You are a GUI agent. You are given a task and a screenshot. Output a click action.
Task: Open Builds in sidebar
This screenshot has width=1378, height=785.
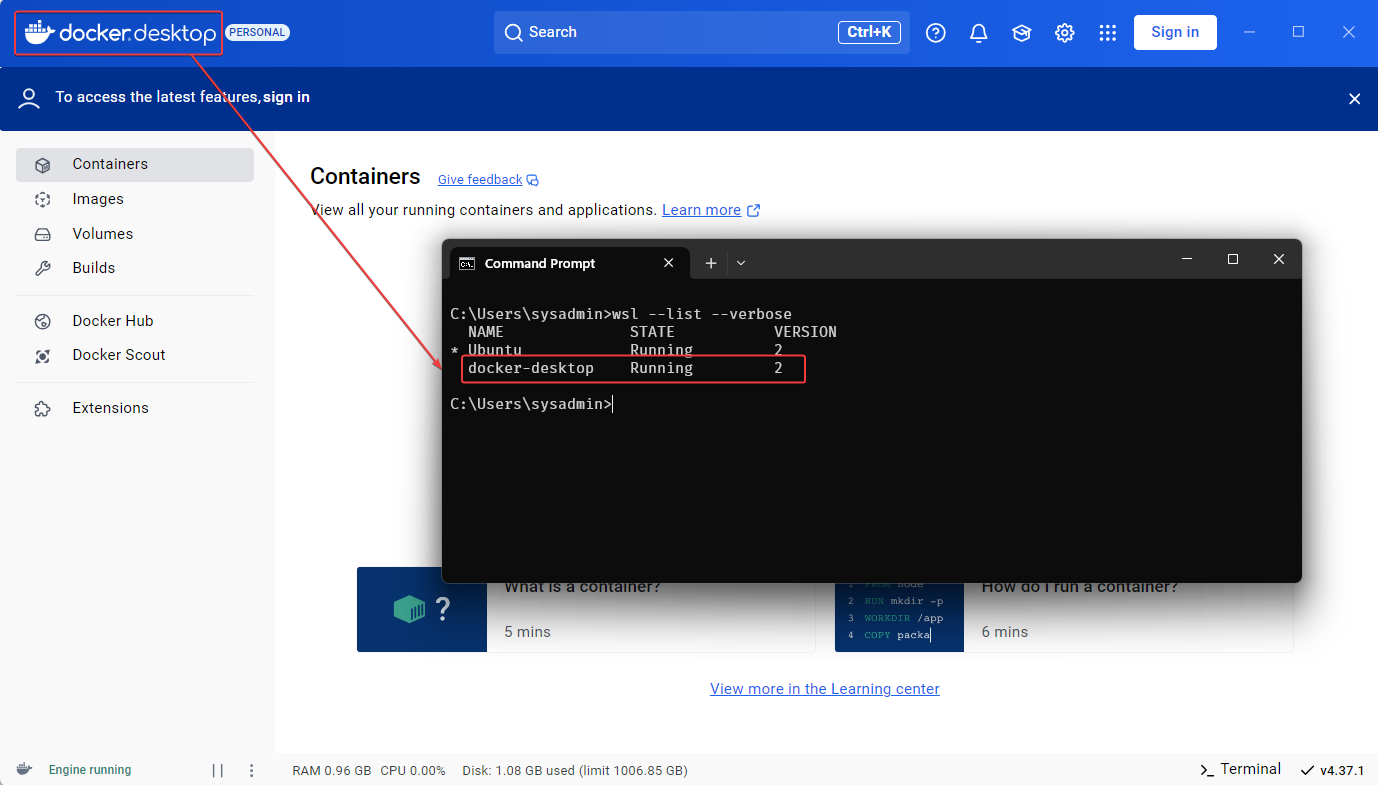pos(135,268)
